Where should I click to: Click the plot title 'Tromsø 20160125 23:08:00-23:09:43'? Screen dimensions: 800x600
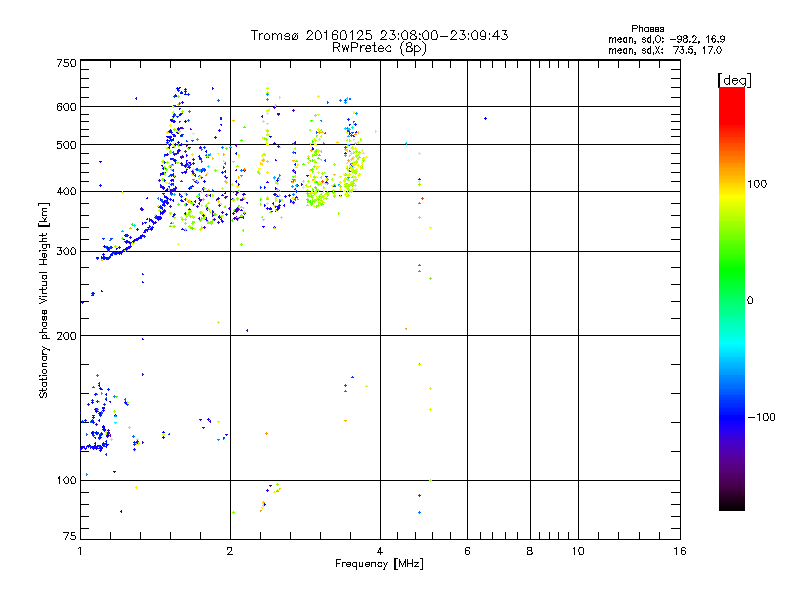tap(379, 35)
